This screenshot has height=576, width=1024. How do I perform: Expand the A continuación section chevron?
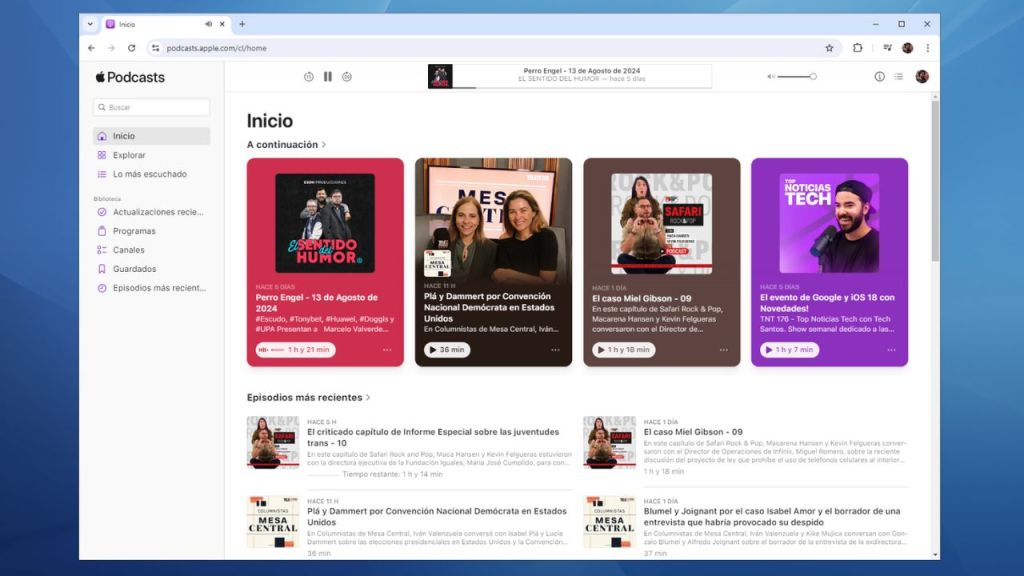point(324,144)
